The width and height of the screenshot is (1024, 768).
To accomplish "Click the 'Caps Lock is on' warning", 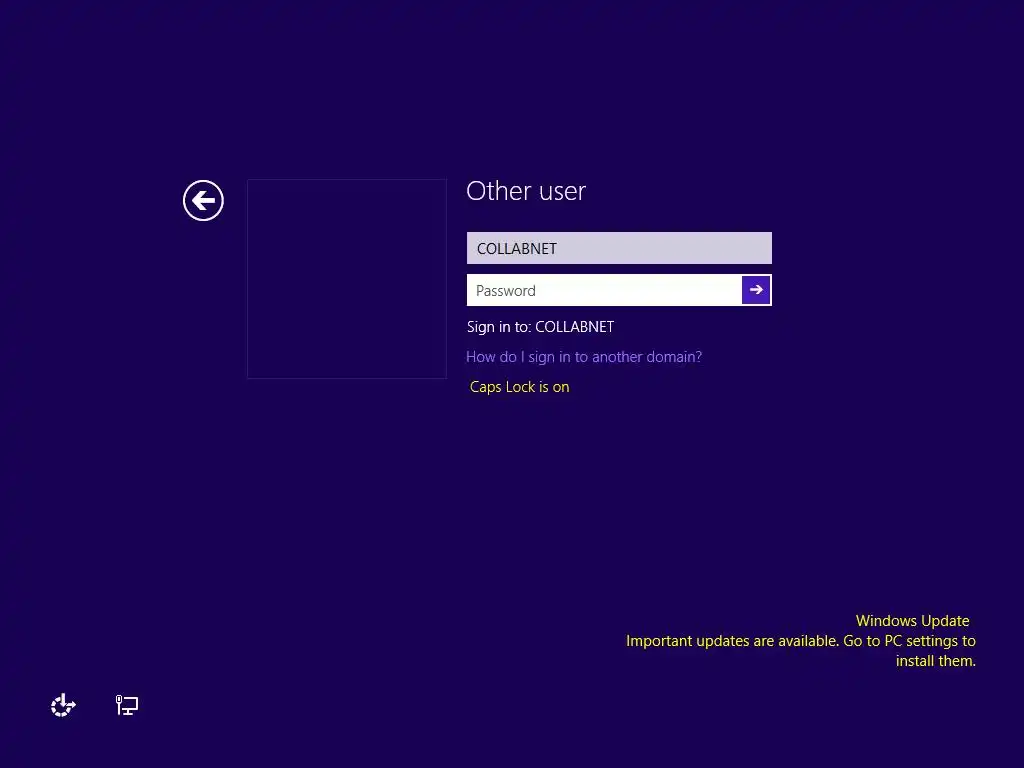I will pyautogui.click(x=519, y=387).
